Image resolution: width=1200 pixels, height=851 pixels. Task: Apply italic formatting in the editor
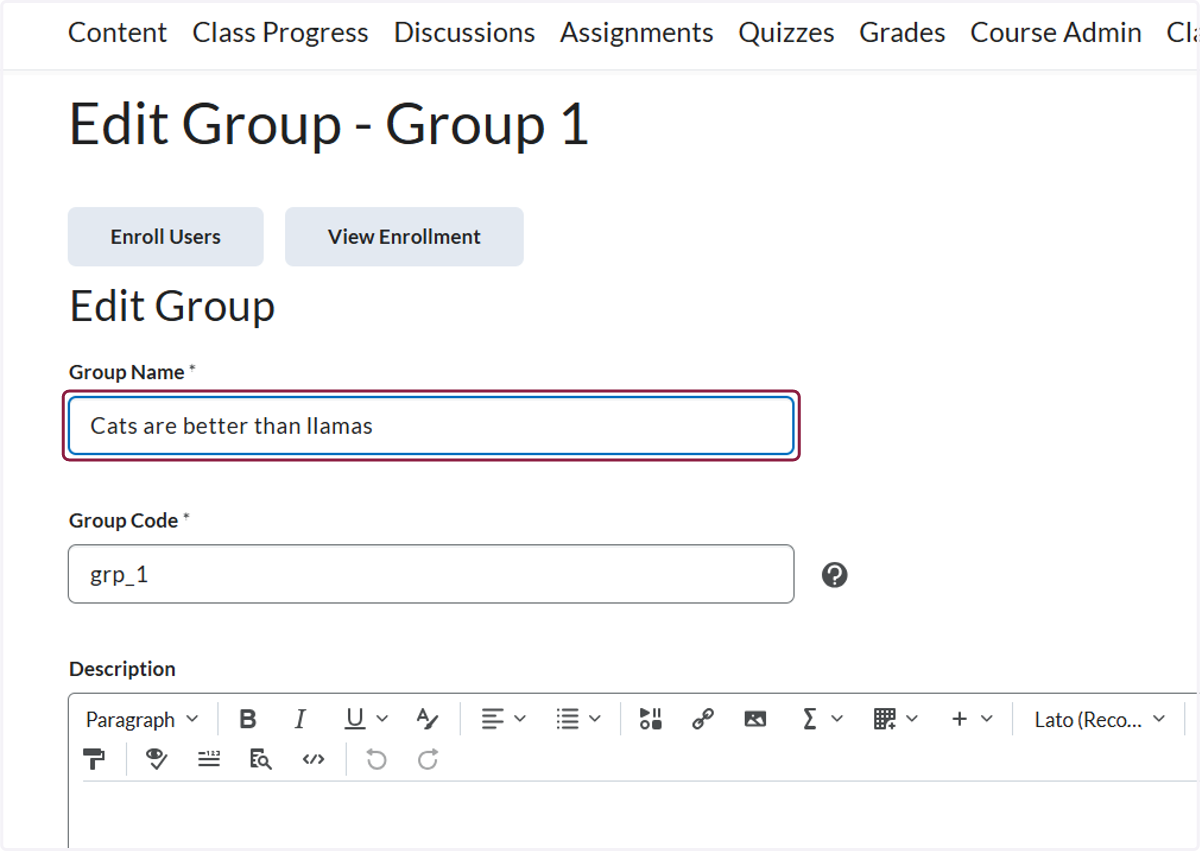point(299,719)
